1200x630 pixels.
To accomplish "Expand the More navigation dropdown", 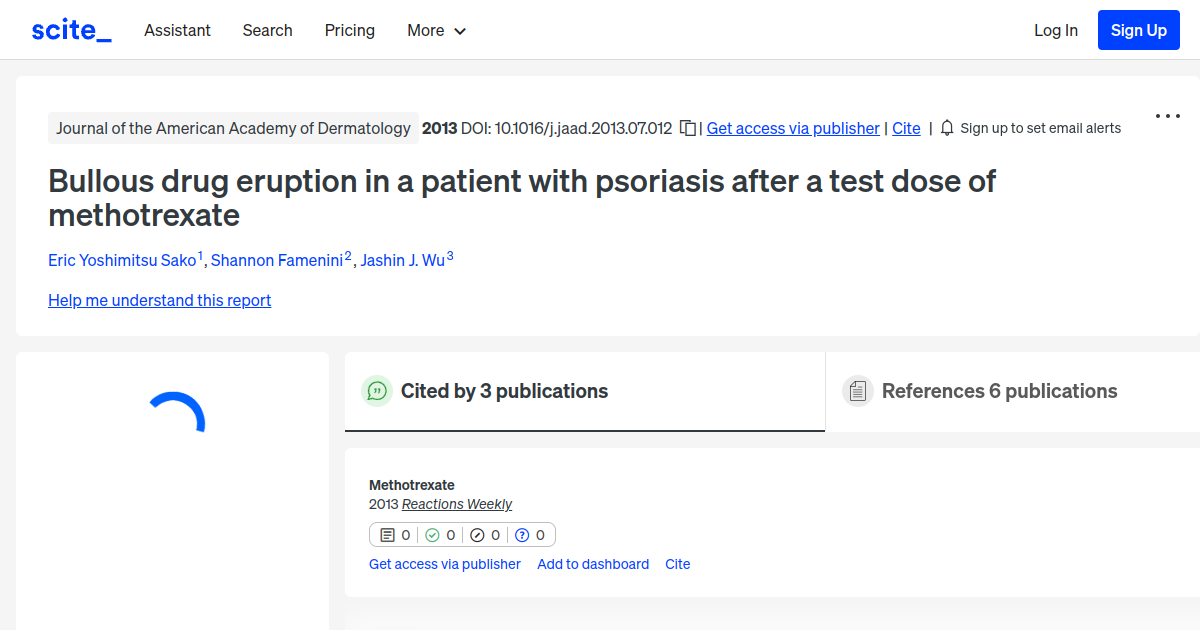I will point(436,30).
